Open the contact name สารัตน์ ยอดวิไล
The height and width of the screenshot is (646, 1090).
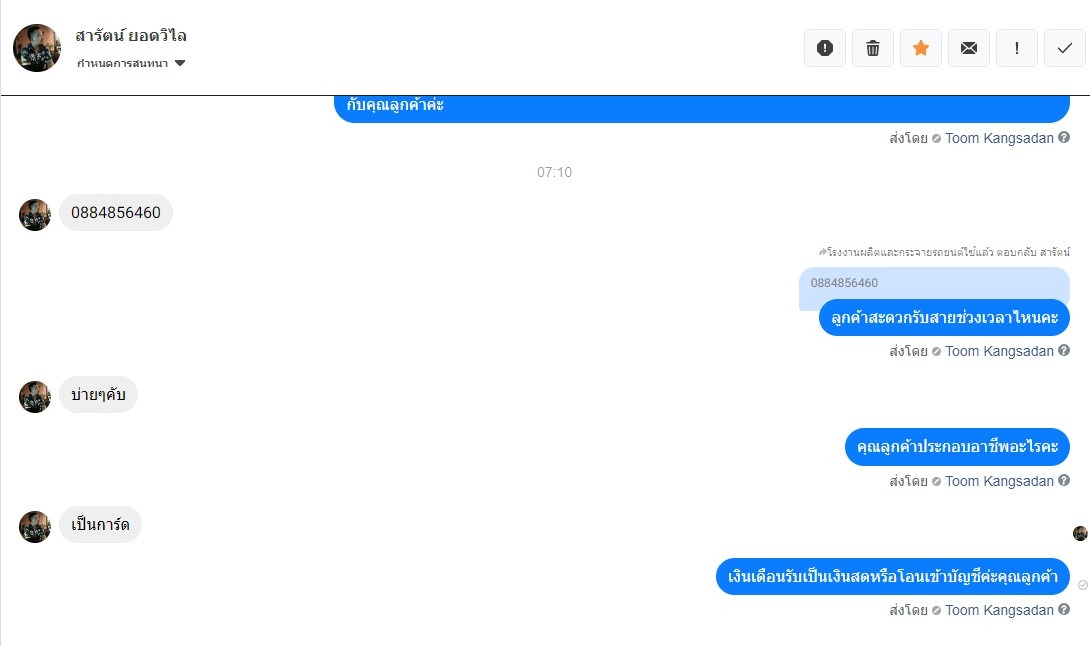131,35
